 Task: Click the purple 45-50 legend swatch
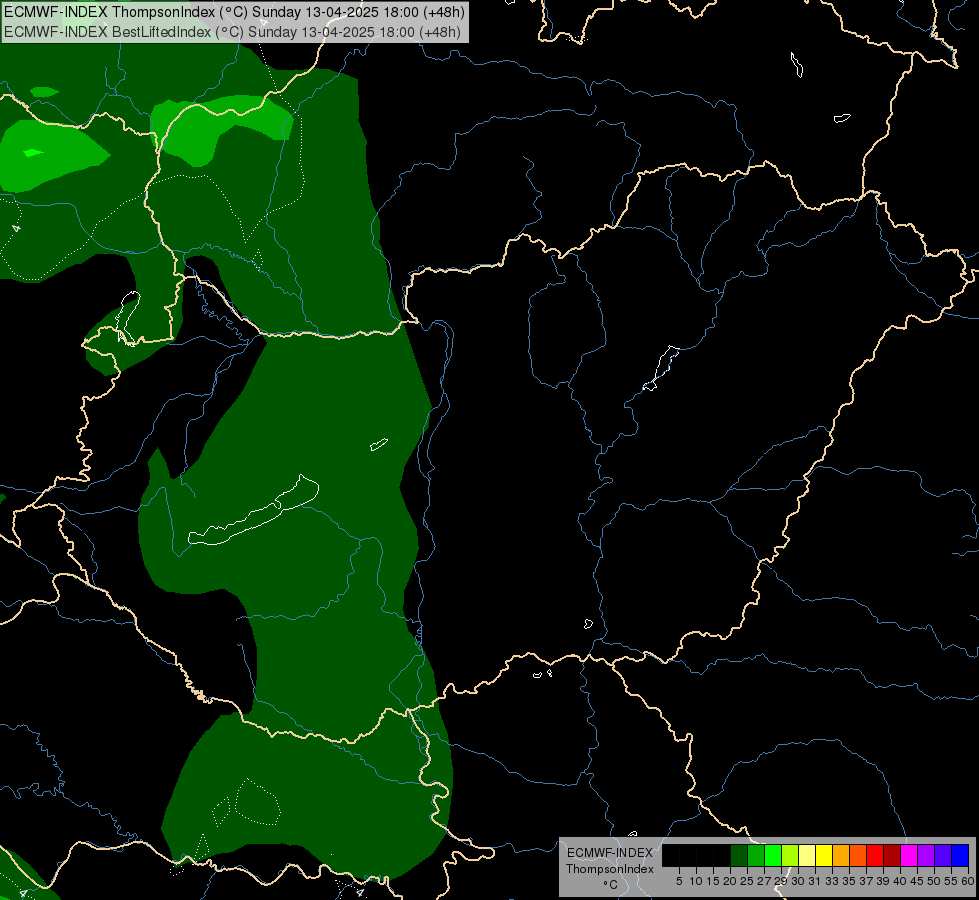[x=926, y=855]
